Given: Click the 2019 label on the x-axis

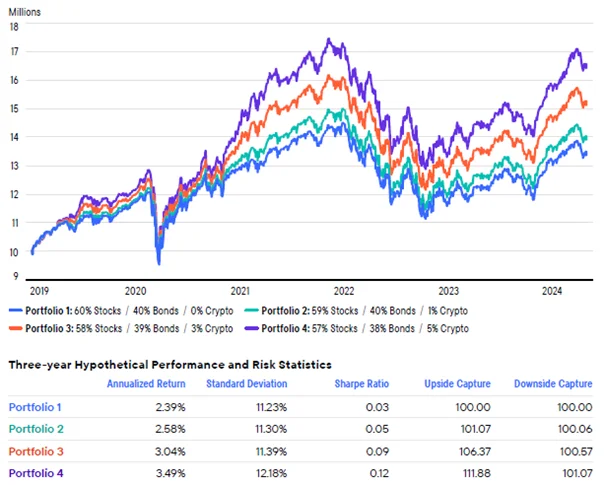Looking at the screenshot, I should click(x=40, y=291).
